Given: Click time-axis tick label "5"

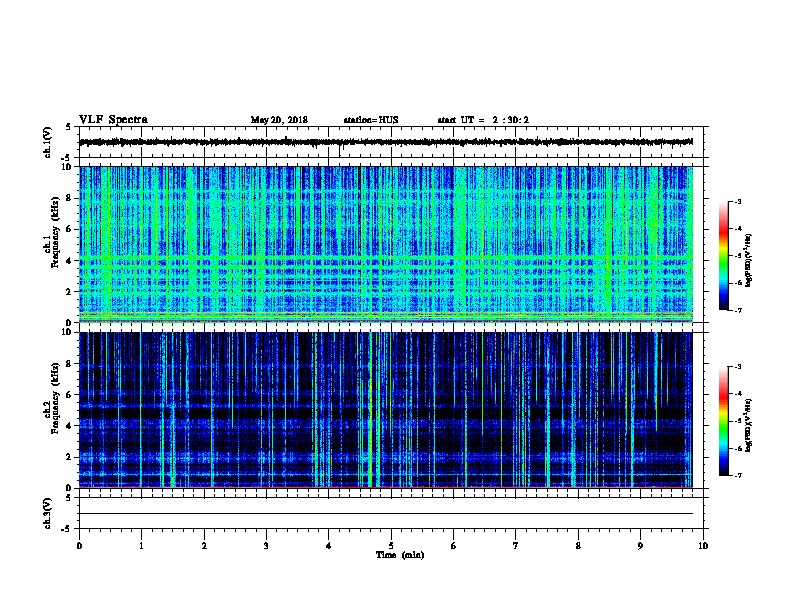Looking at the screenshot, I should (391, 546).
